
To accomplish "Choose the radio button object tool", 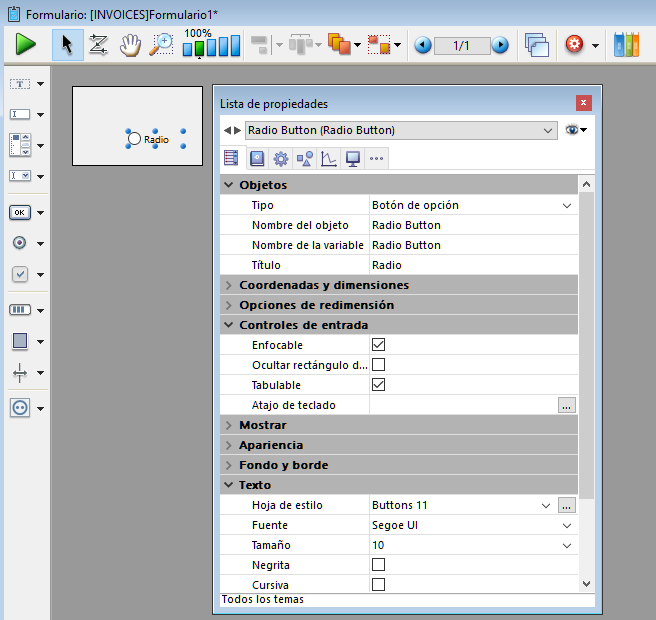I will (x=20, y=243).
